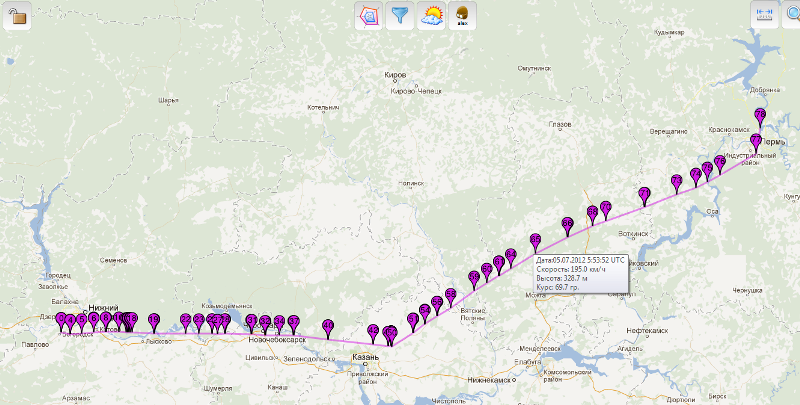Select the ruler distance measurement tool
Viewport: 800px width, 405px height.
[766, 15]
